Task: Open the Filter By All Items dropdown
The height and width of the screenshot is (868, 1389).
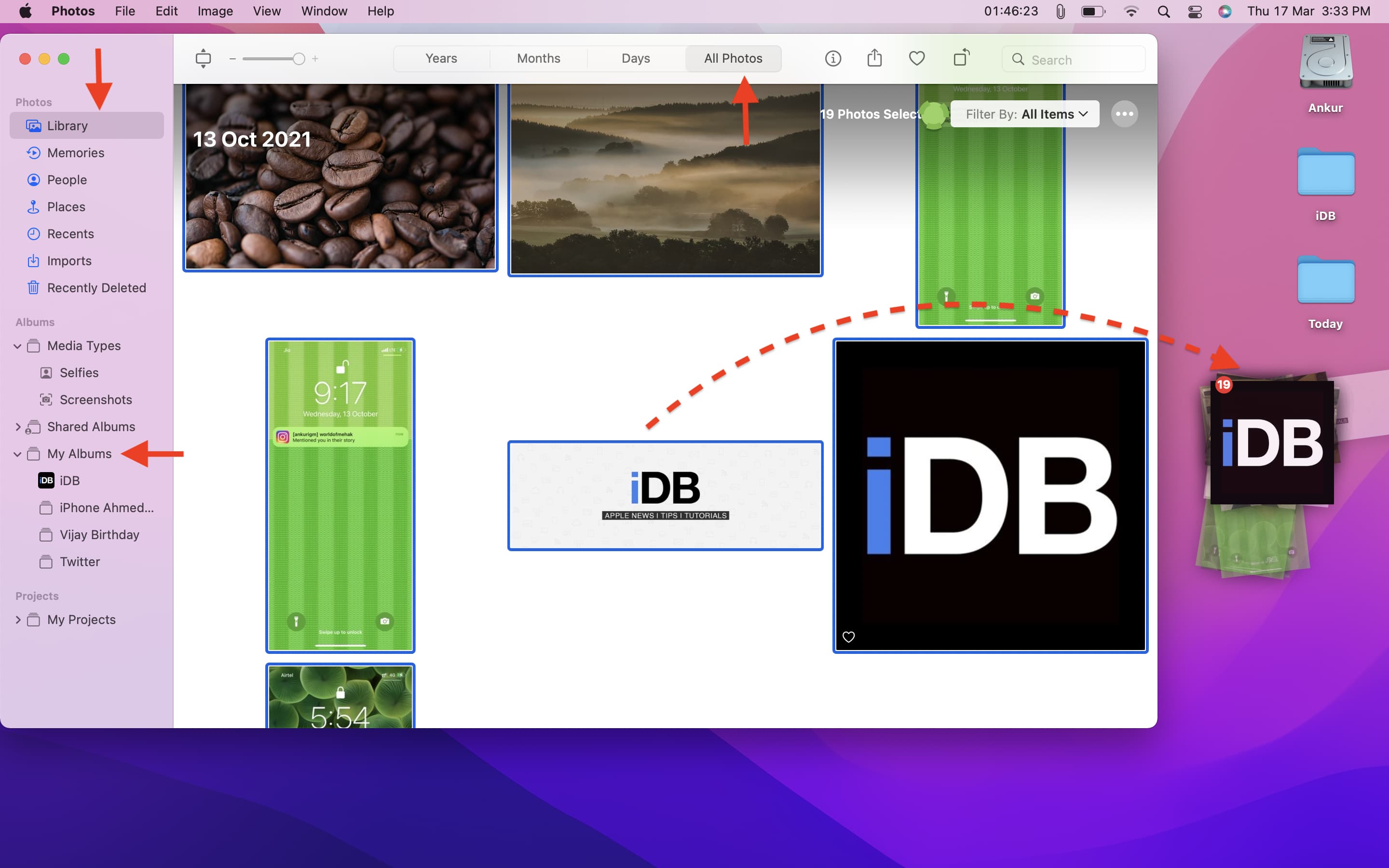Action: pos(1025,114)
